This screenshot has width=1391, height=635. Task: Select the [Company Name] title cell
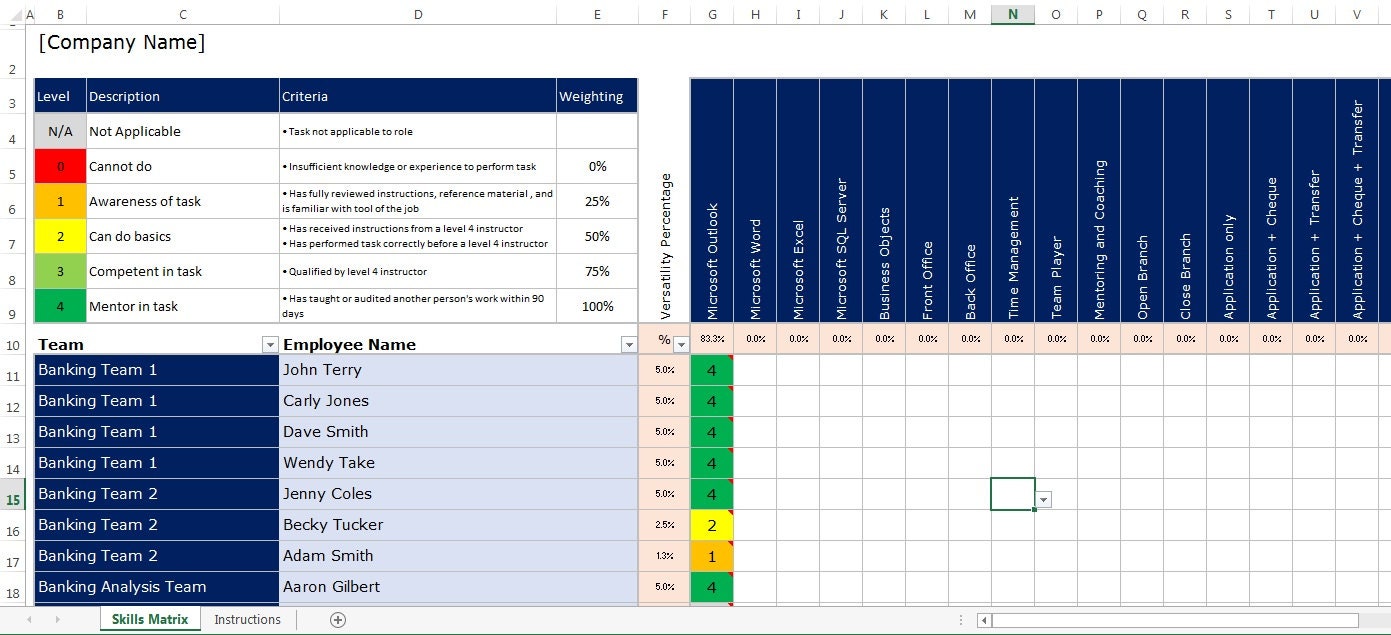[122, 43]
